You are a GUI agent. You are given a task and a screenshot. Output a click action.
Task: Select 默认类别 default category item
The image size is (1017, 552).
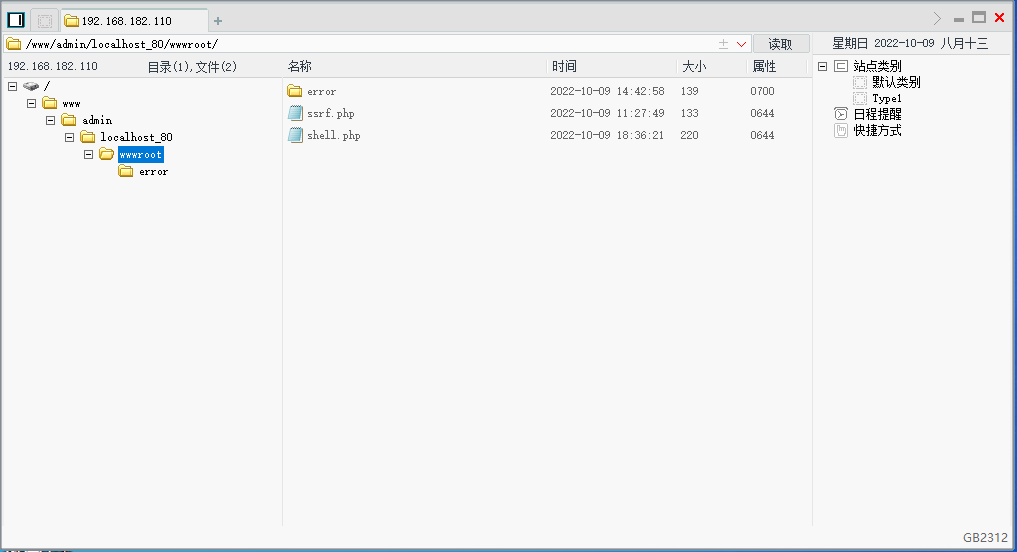[896, 82]
